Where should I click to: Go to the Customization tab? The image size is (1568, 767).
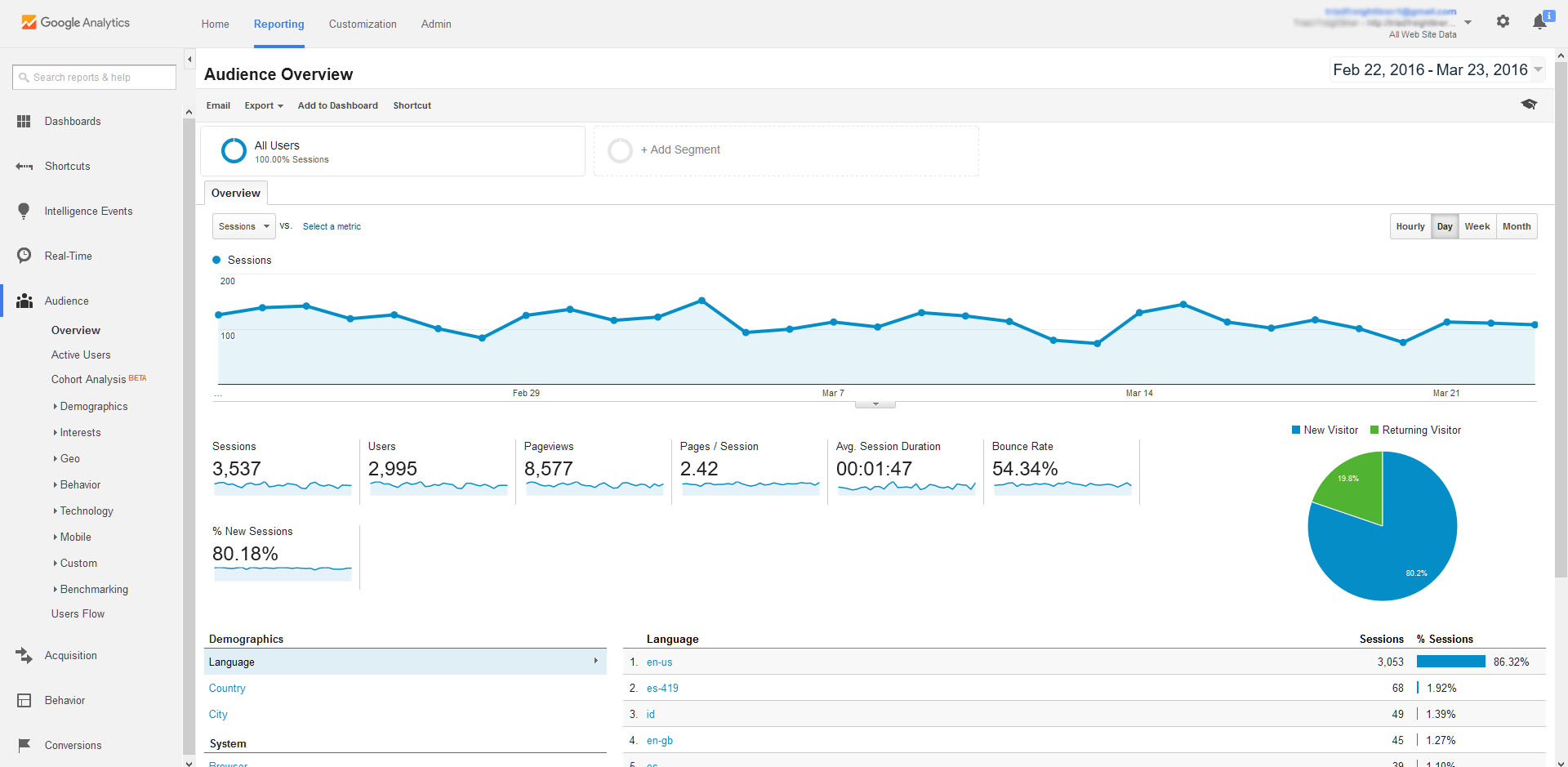(363, 24)
